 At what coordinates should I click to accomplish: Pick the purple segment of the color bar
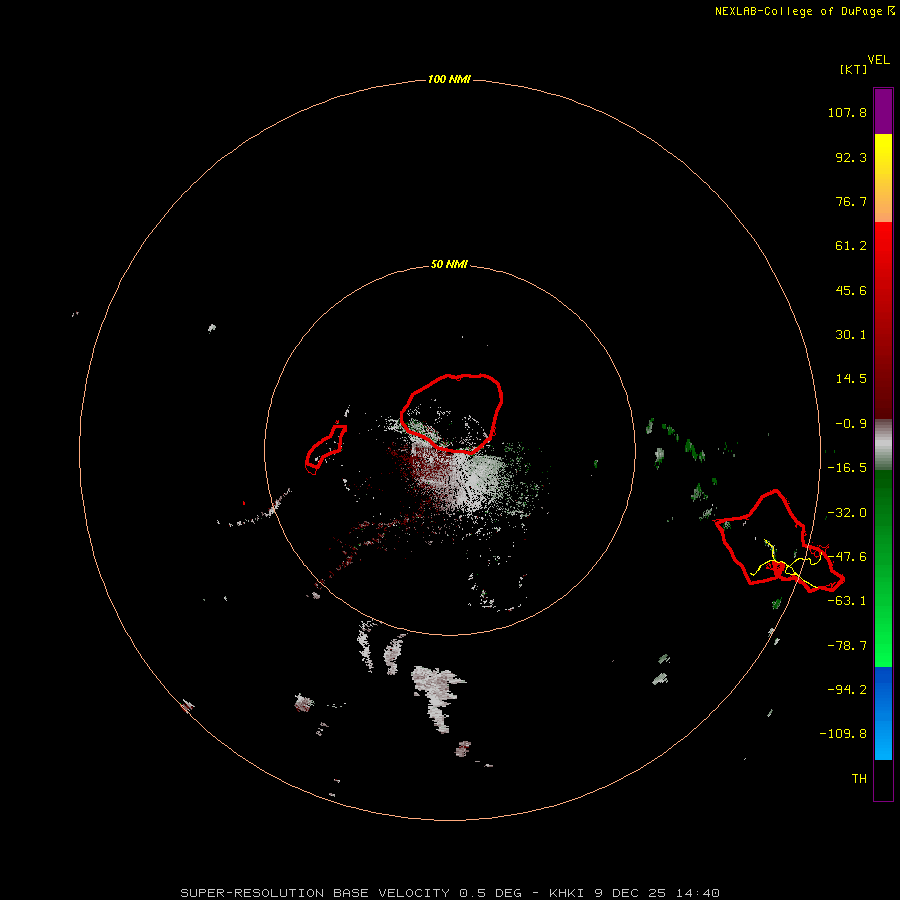click(883, 111)
